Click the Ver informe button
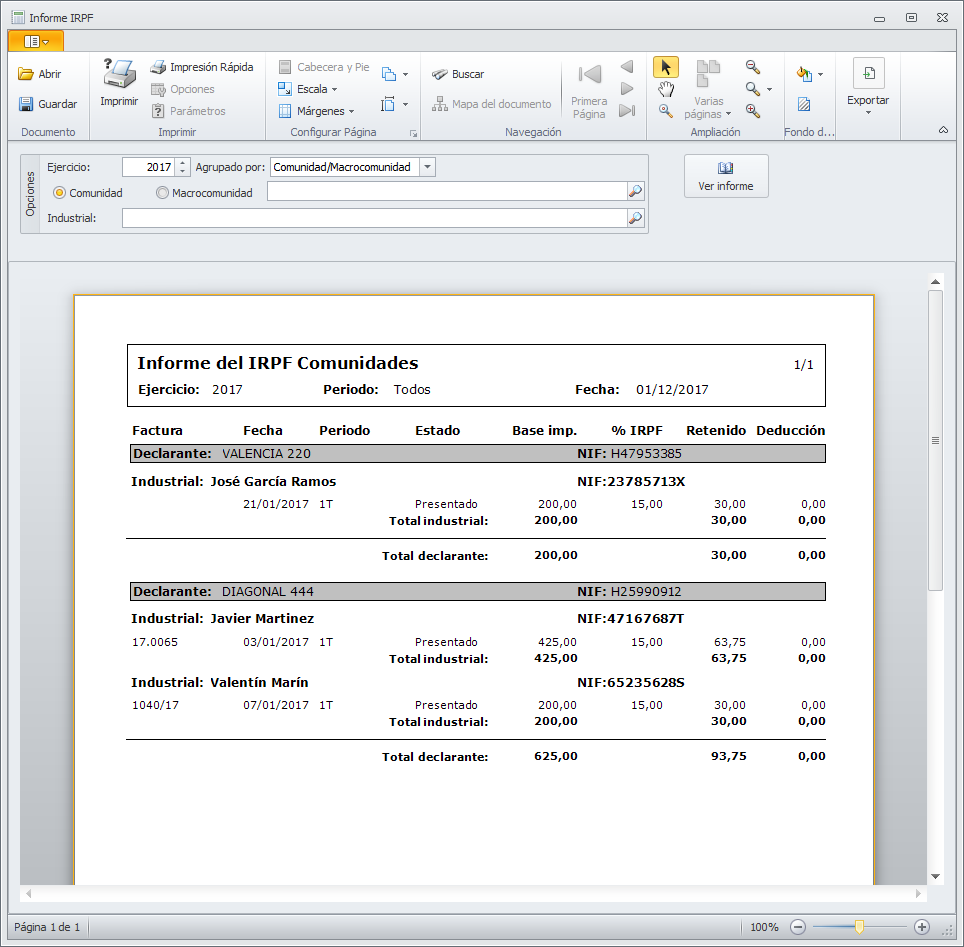 coord(726,176)
